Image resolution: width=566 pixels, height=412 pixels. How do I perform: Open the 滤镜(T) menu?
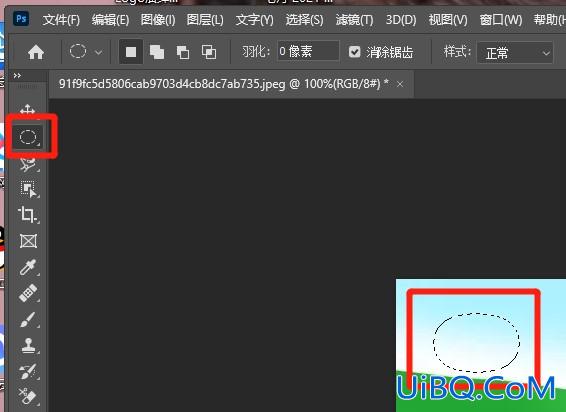(354, 19)
